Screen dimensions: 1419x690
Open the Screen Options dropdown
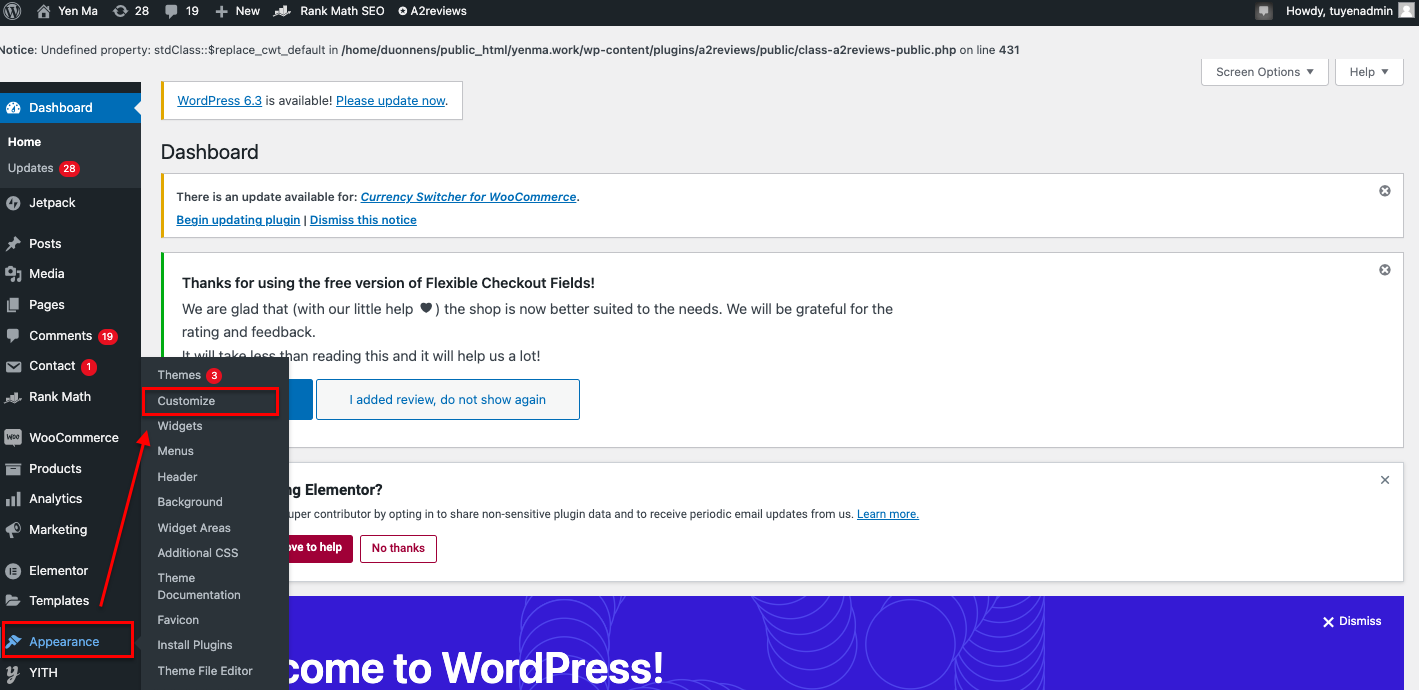tap(1264, 71)
